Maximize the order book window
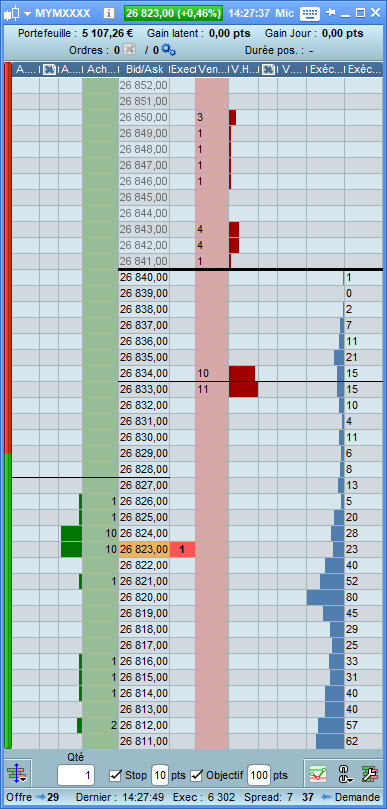The image size is (387, 809). [x=360, y=12]
